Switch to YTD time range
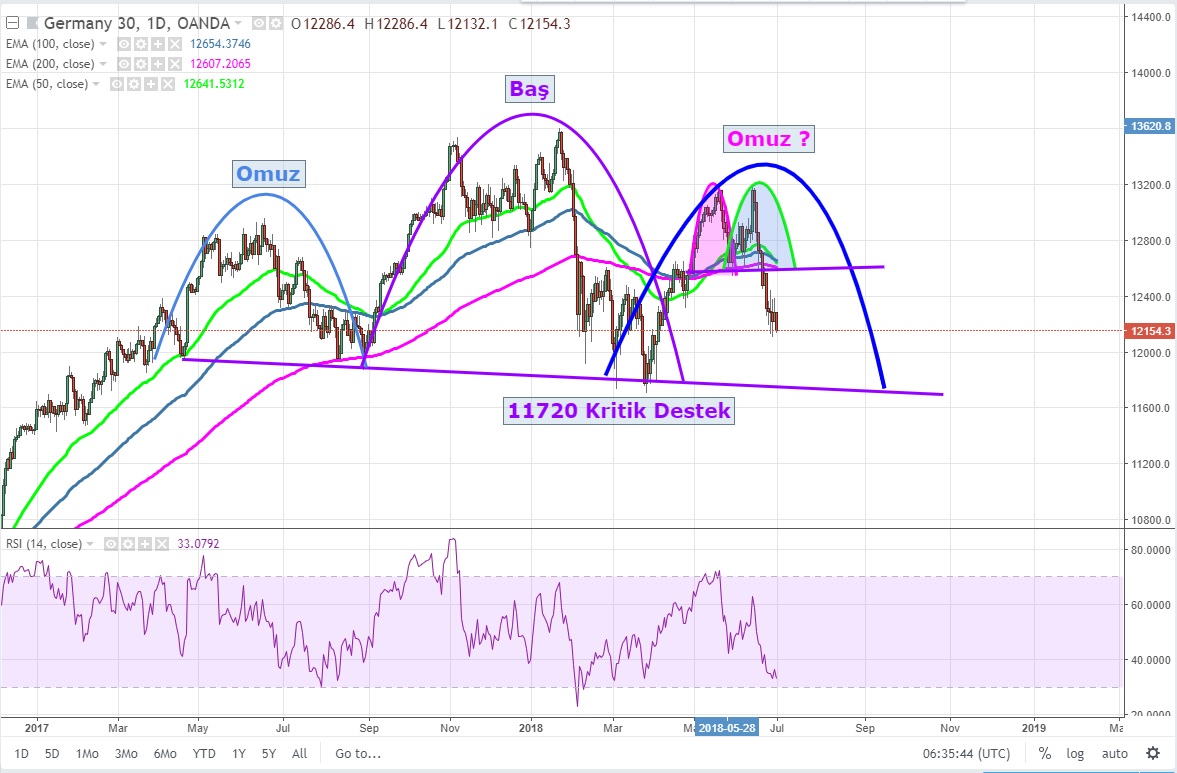Screen dimensions: 1177x773 pos(204,753)
